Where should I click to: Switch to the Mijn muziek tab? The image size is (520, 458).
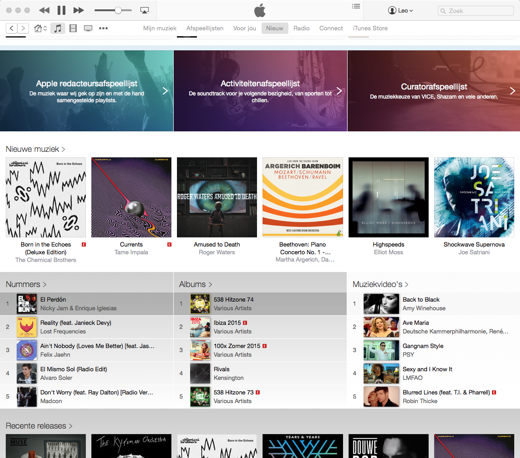point(160,28)
